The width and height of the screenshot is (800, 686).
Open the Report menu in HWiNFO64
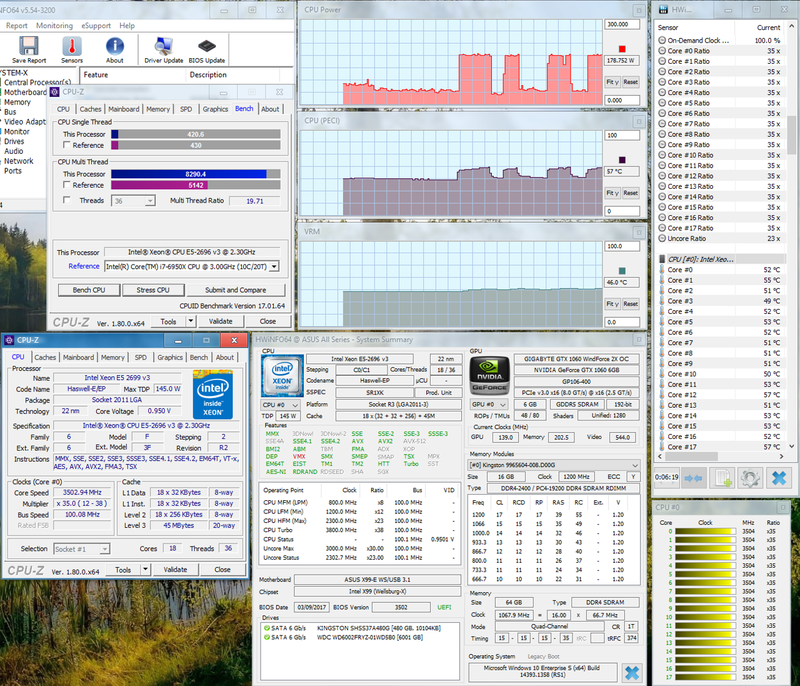pos(17,26)
